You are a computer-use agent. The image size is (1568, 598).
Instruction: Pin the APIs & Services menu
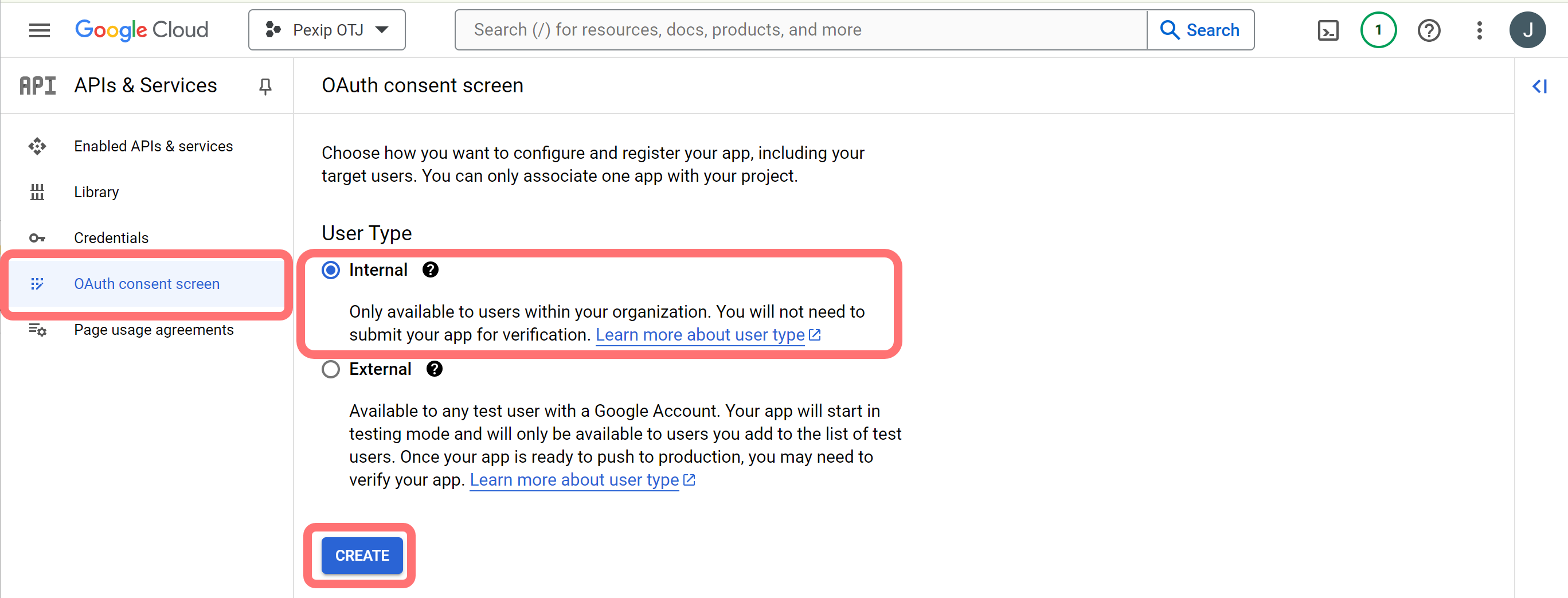pyautogui.click(x=265, y=86)
